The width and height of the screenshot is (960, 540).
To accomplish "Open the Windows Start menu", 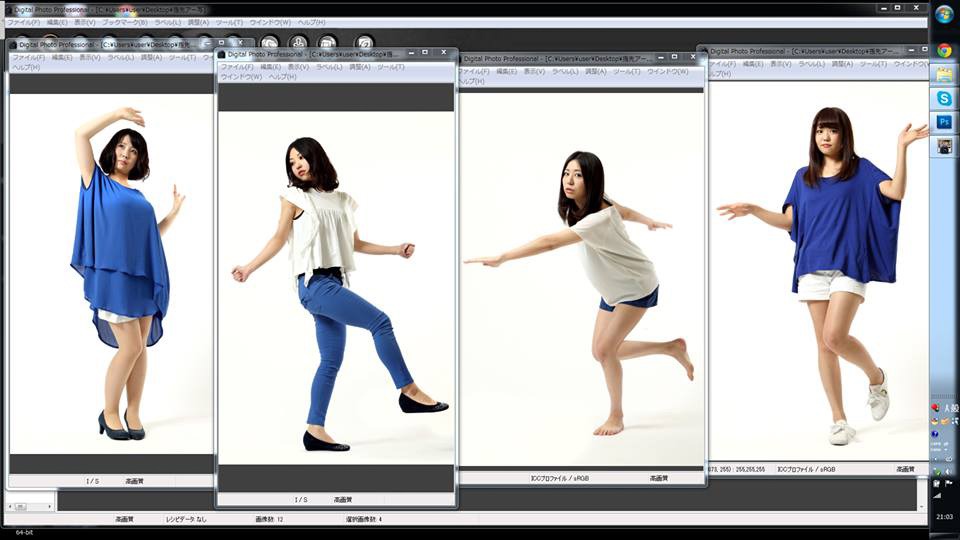I will coord(944,16).
